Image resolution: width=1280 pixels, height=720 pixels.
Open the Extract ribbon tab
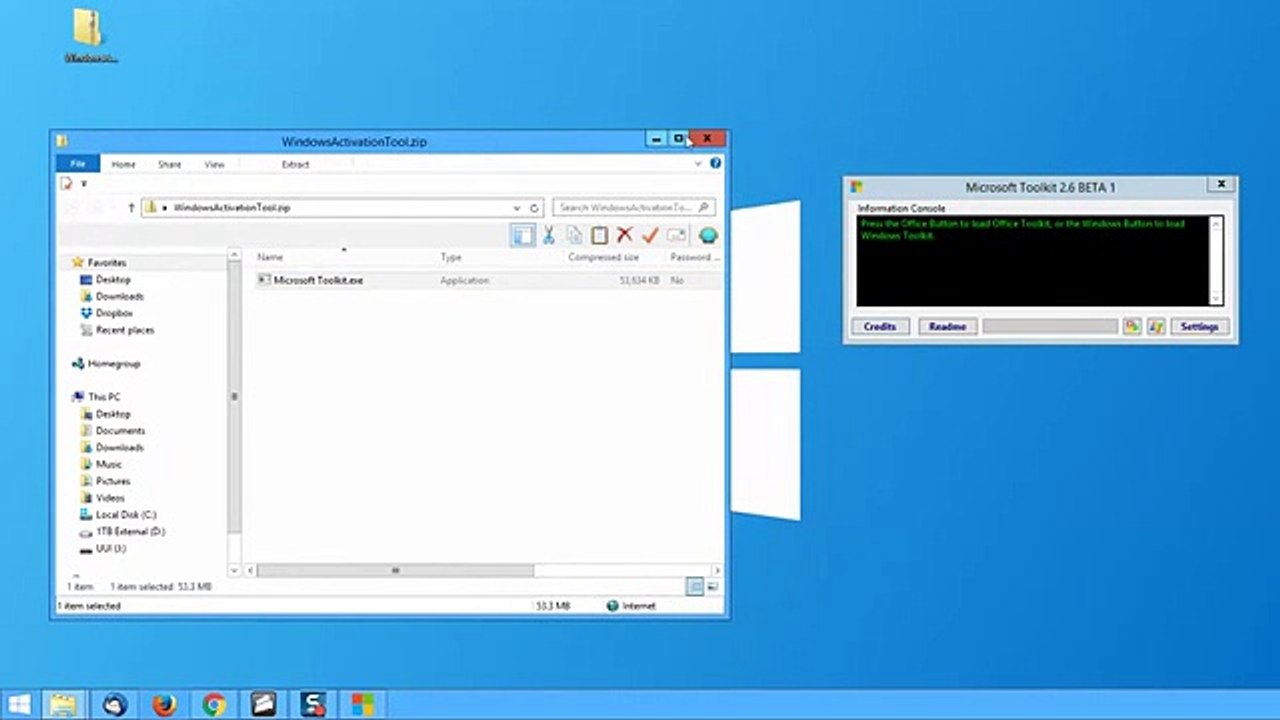[295, 164]
